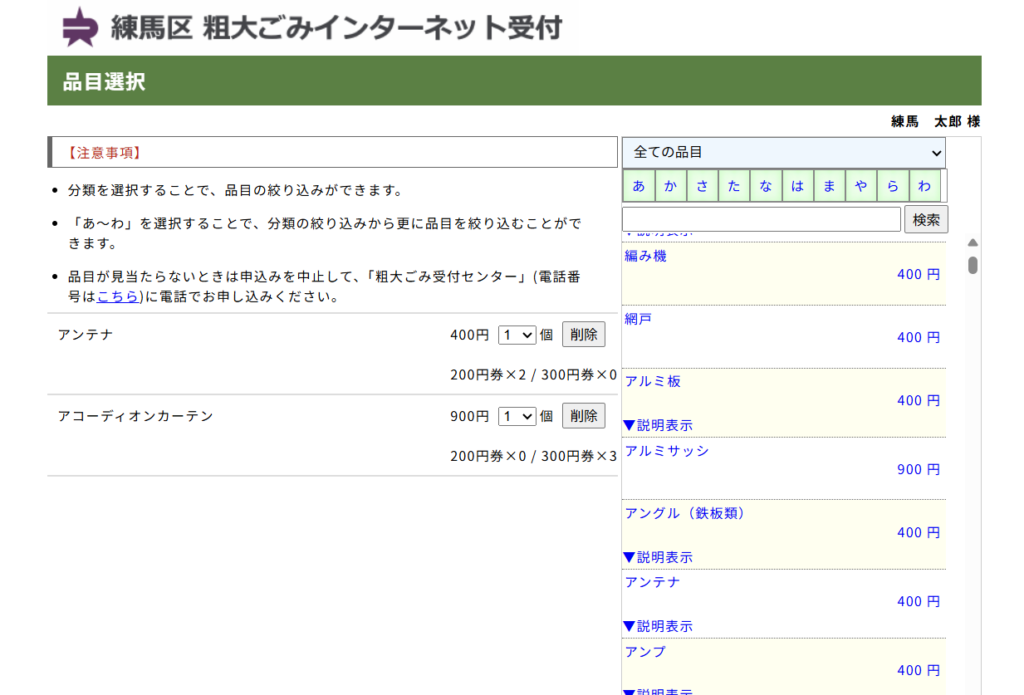Filter items by the あ kana tab
Screen dimensions: 1024x695
click(x=638, y=186)
